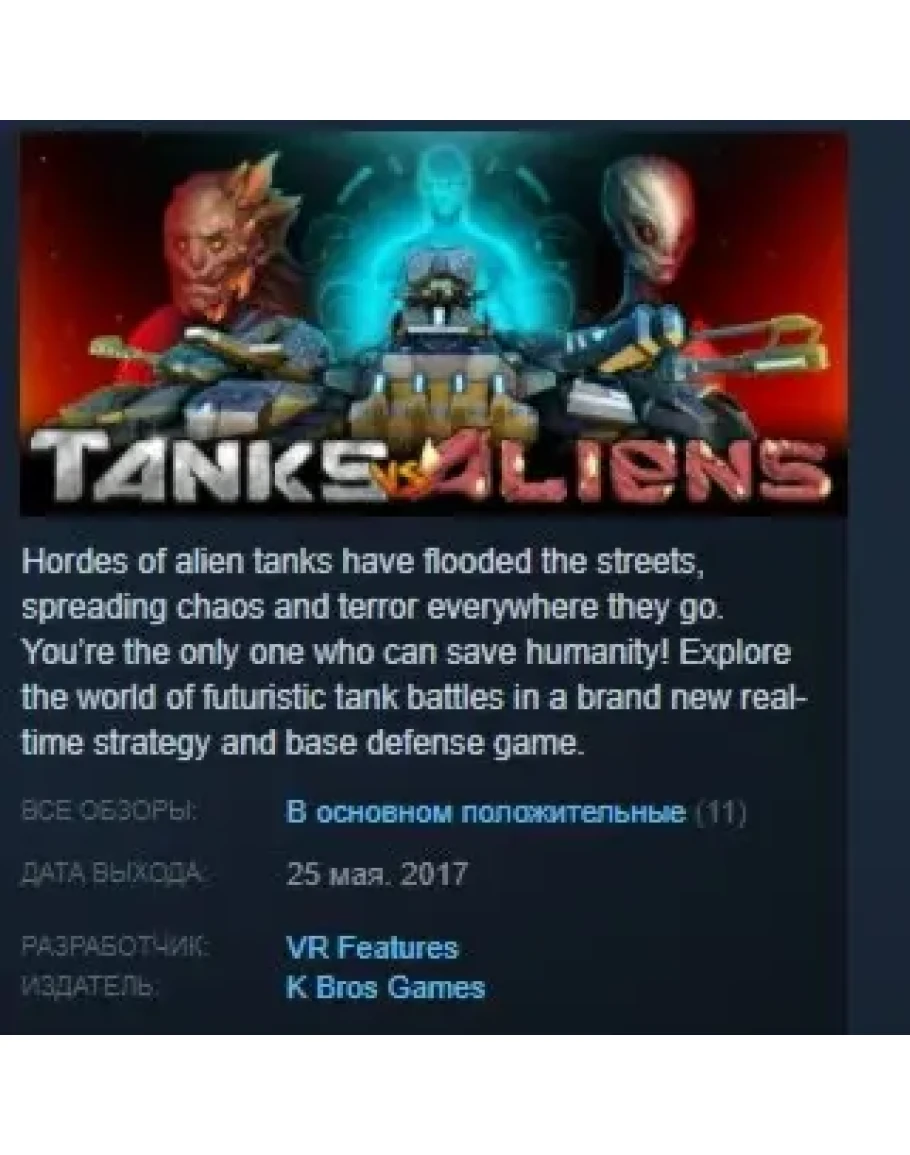Select the release date 25 мая. 2017
This screenshot has width=910, height=1155.
[377, 874]
